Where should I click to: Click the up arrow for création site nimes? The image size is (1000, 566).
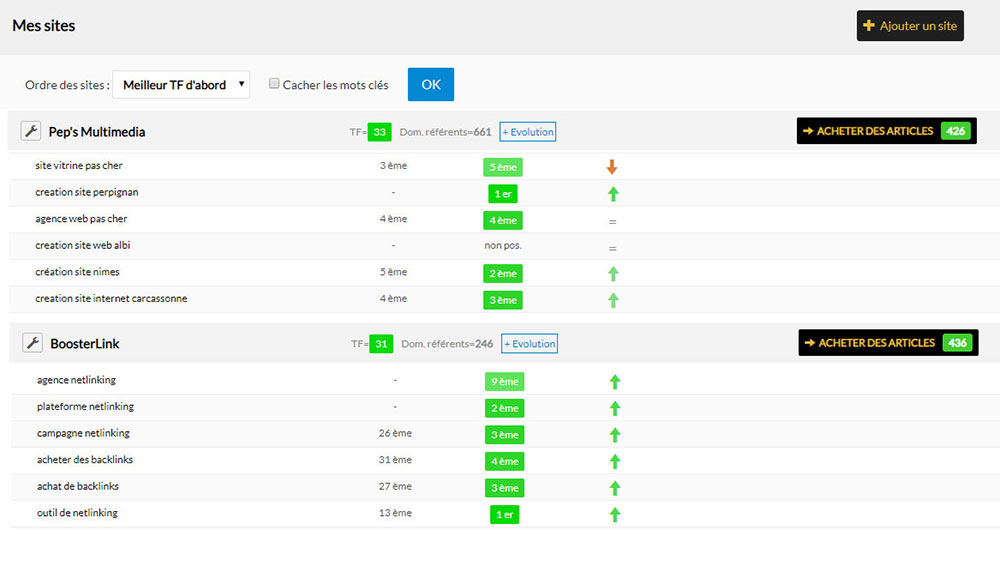pos(613,274)
